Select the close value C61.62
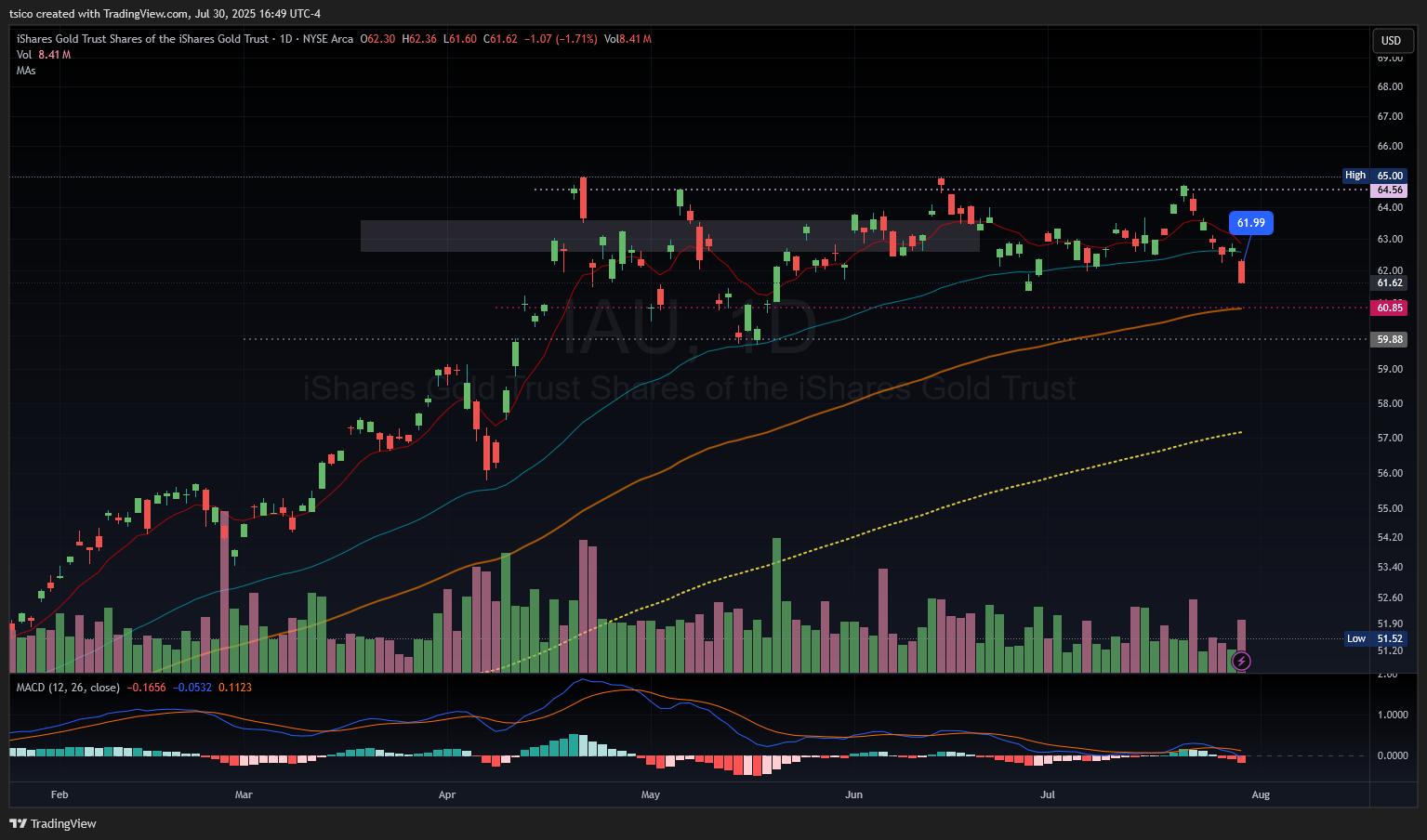 [500, 39]
